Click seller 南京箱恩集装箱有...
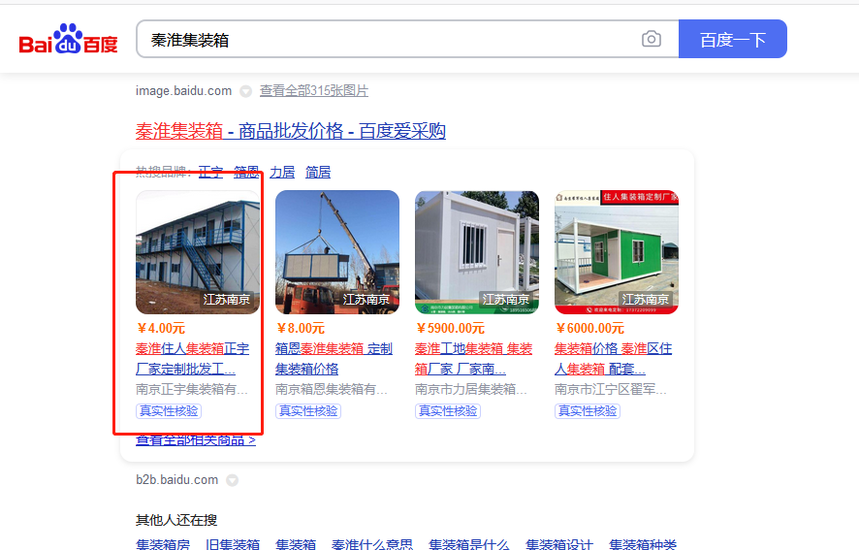 (x=331, y=389)
